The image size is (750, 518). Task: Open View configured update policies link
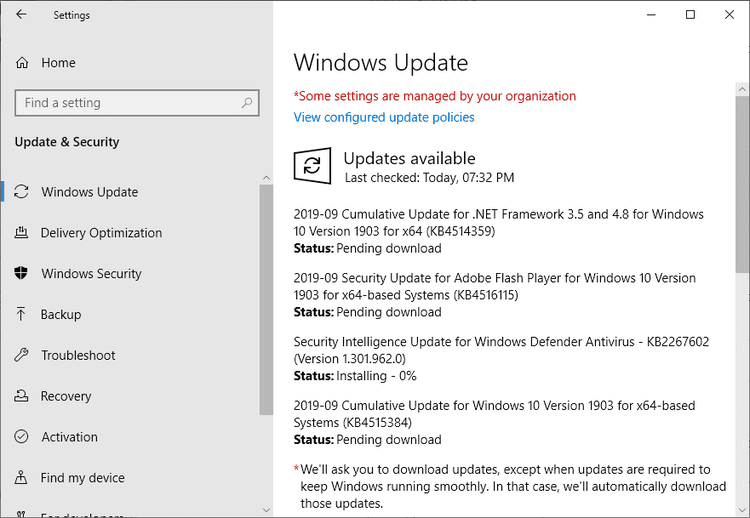click(x=384, y=117)
